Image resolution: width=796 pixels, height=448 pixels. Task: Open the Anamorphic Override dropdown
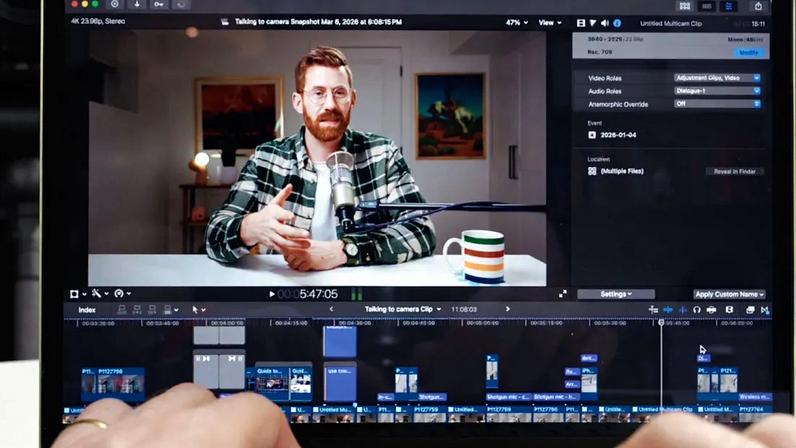(717, 104)
